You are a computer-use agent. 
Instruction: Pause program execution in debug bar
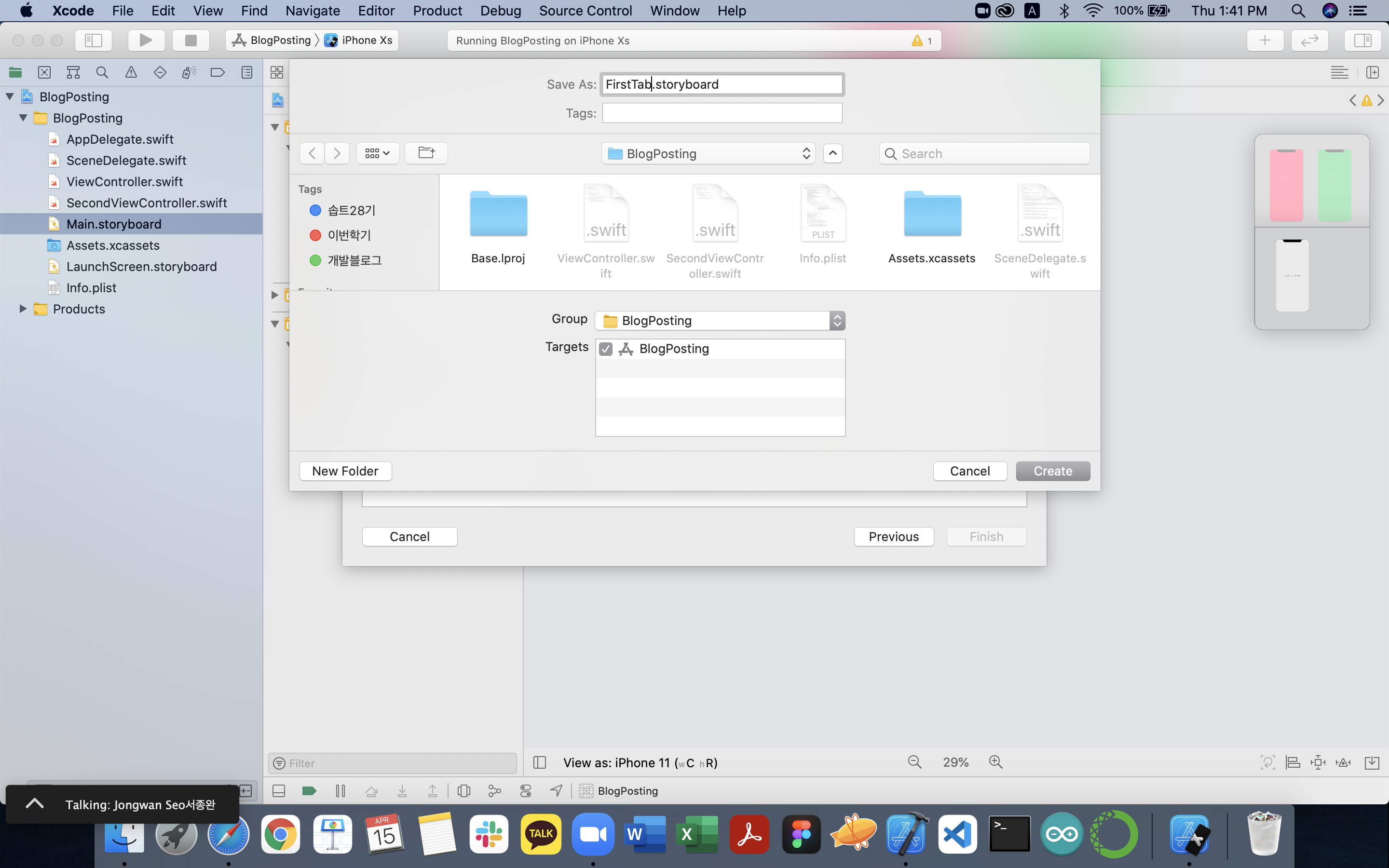coord(340,791)
